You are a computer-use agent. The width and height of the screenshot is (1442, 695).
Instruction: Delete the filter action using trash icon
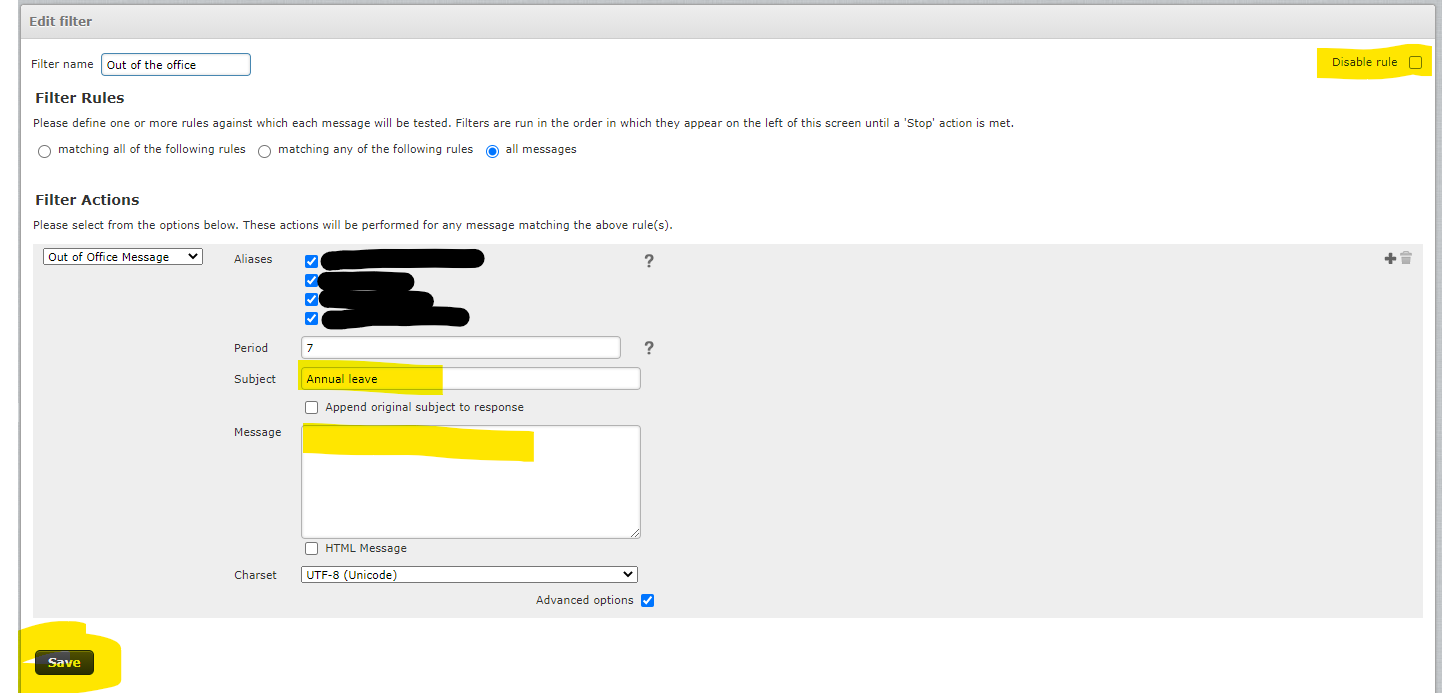click(1407, 257)
